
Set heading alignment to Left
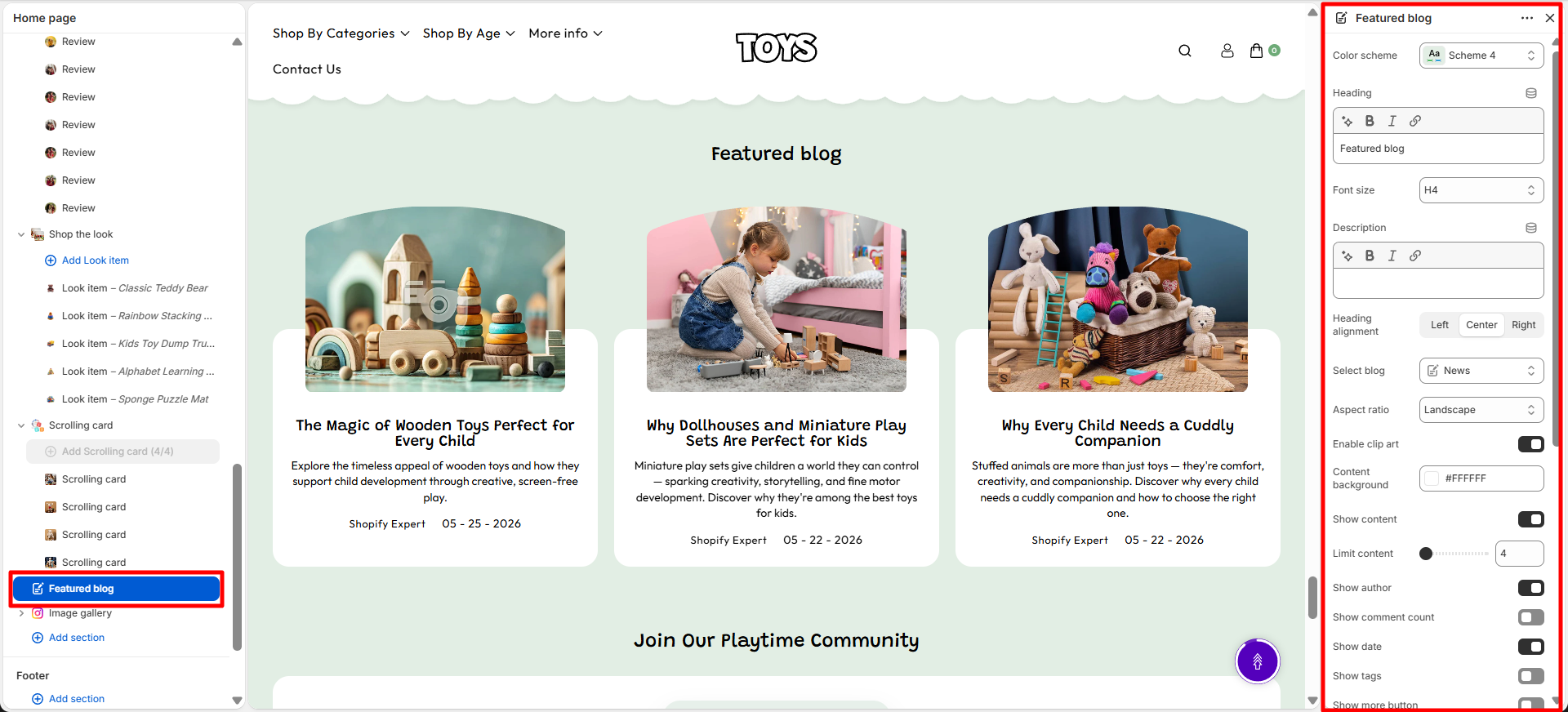1440,325
